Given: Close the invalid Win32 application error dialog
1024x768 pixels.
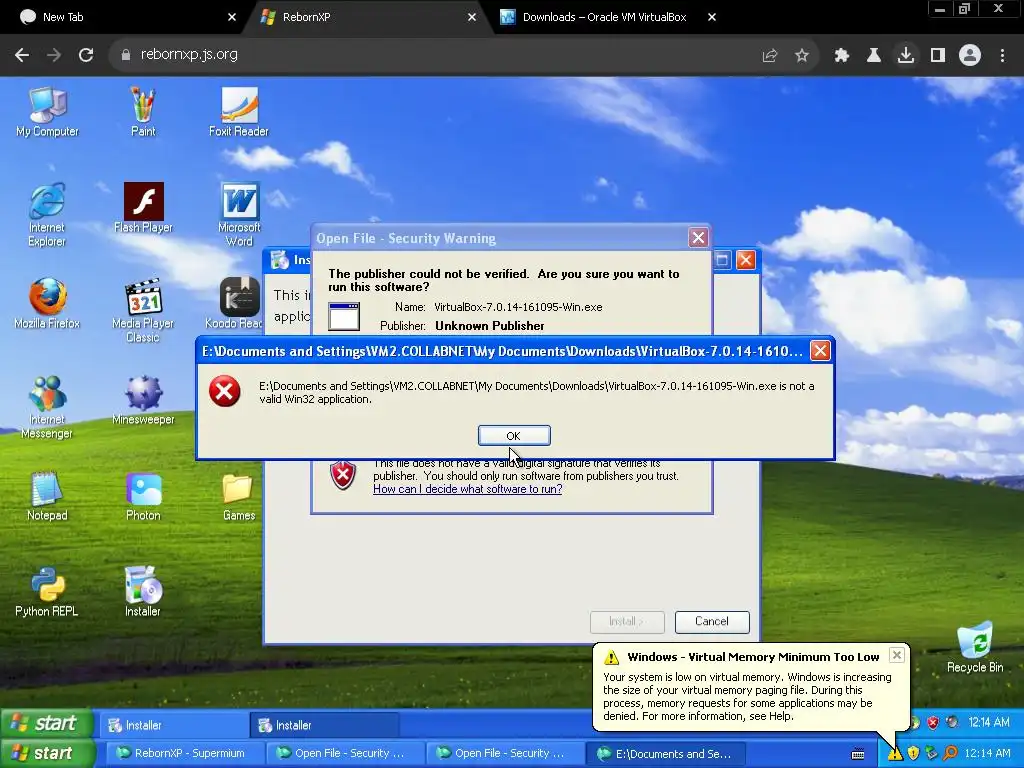Looking at the screenshot, I should point(820,351).
